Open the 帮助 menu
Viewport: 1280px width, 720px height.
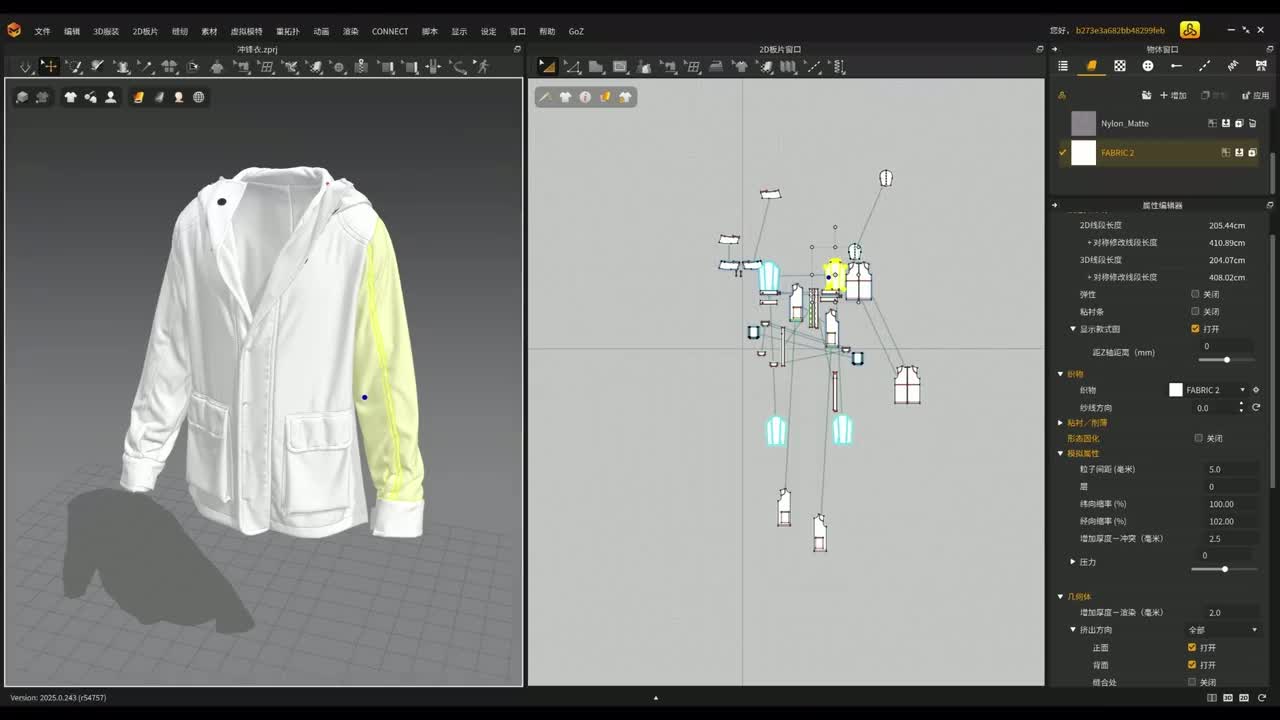[x=547, y=31]
